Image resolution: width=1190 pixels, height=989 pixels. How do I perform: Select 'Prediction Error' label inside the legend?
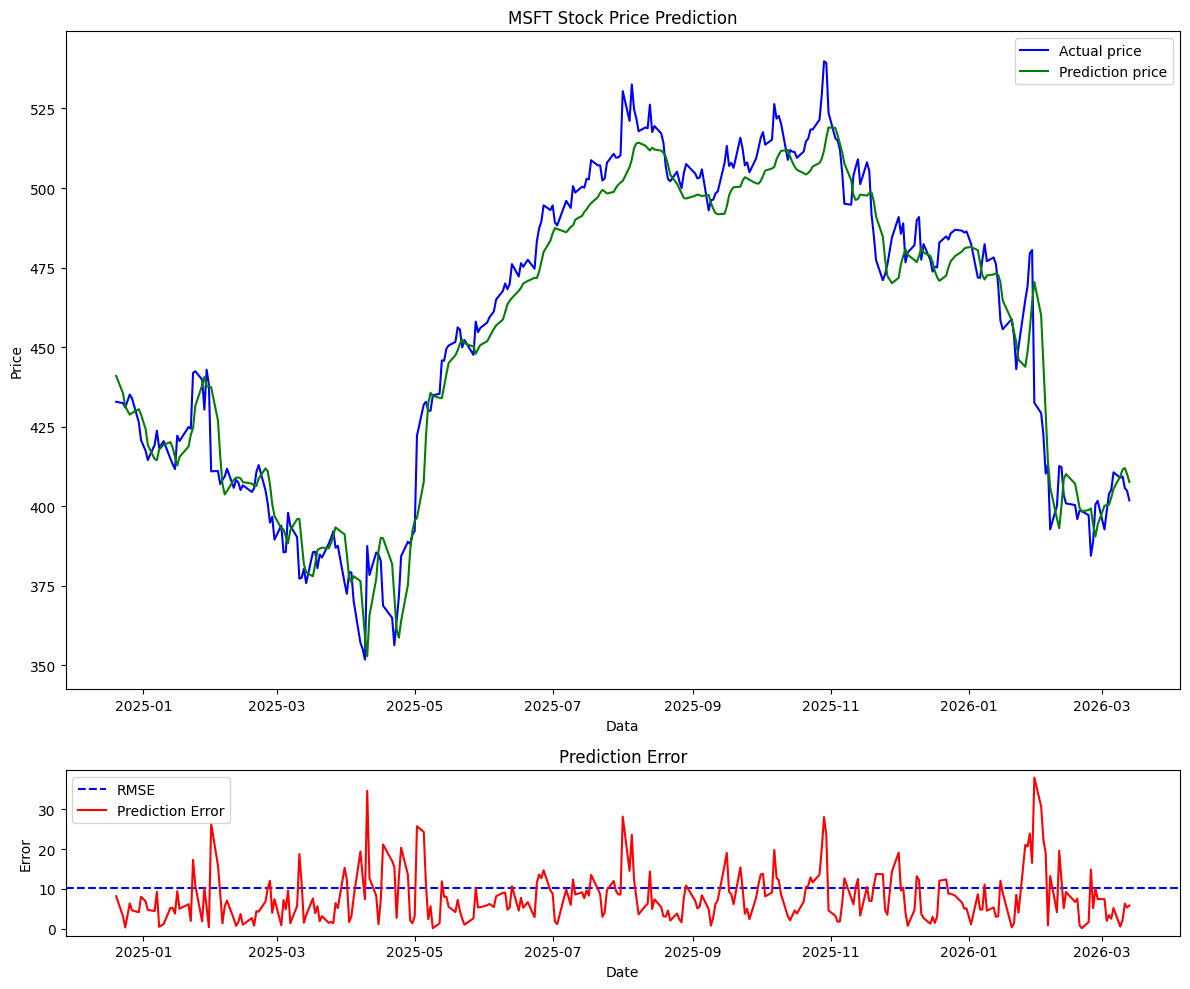tap(171, 811)
